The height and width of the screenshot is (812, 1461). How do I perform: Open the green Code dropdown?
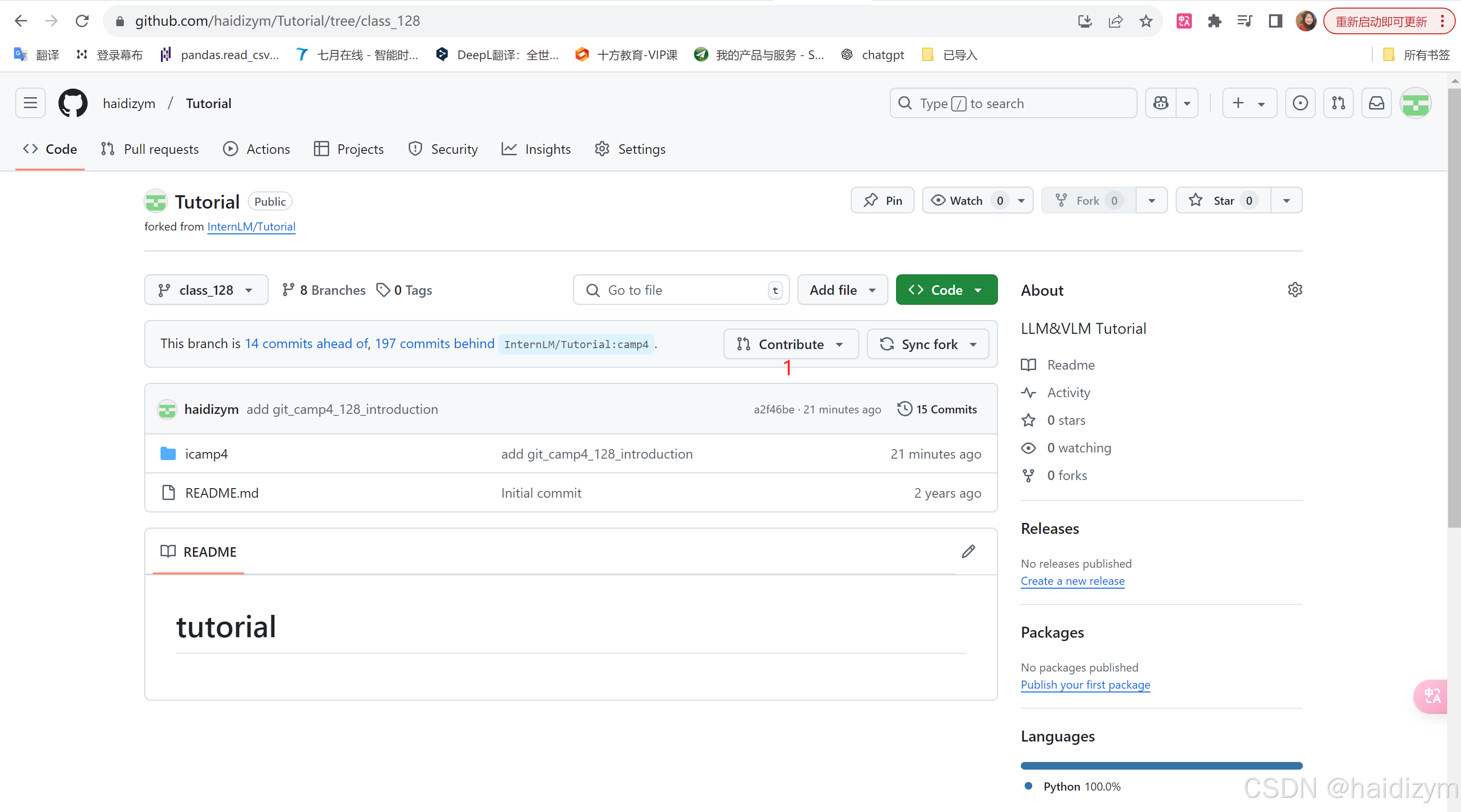(946, 291)
